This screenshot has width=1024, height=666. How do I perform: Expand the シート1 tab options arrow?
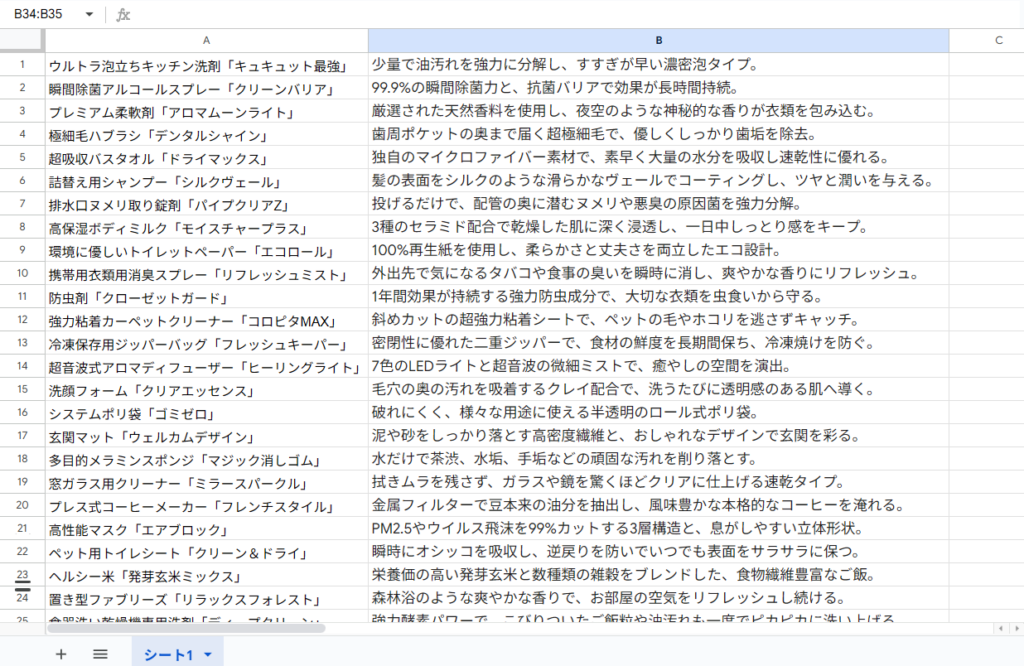point(208,654)
